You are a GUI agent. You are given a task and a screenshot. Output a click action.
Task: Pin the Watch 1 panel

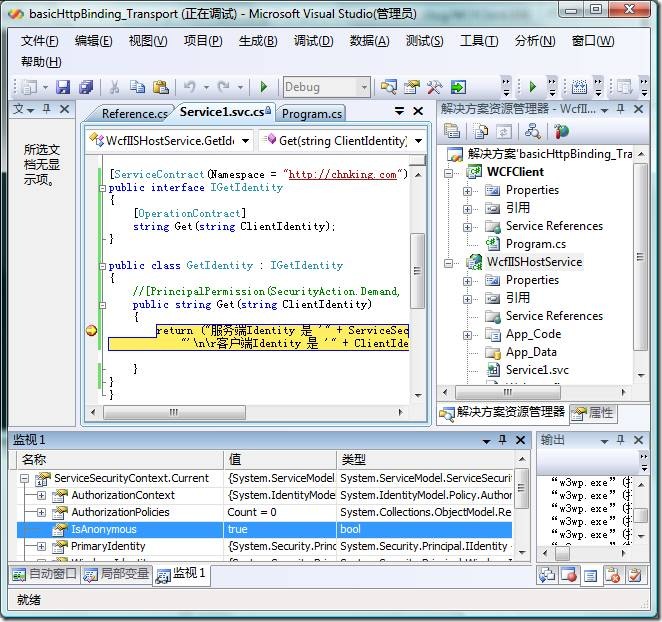tap(502, 440)
